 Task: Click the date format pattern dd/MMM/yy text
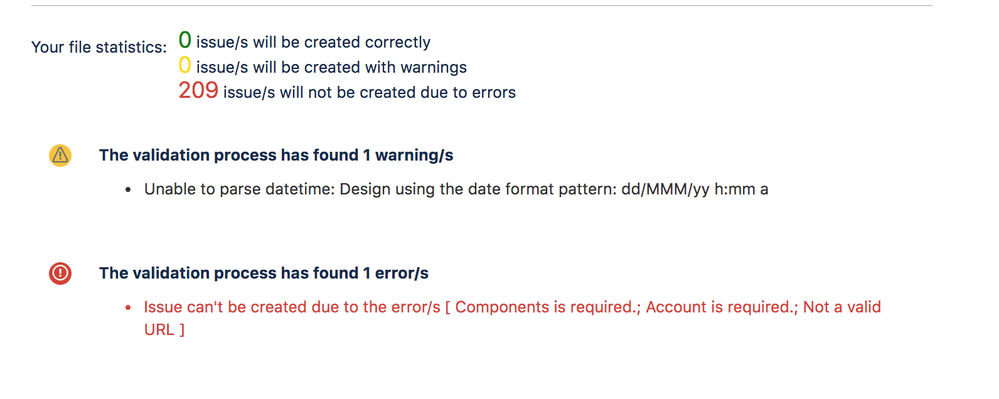point(694,190)
